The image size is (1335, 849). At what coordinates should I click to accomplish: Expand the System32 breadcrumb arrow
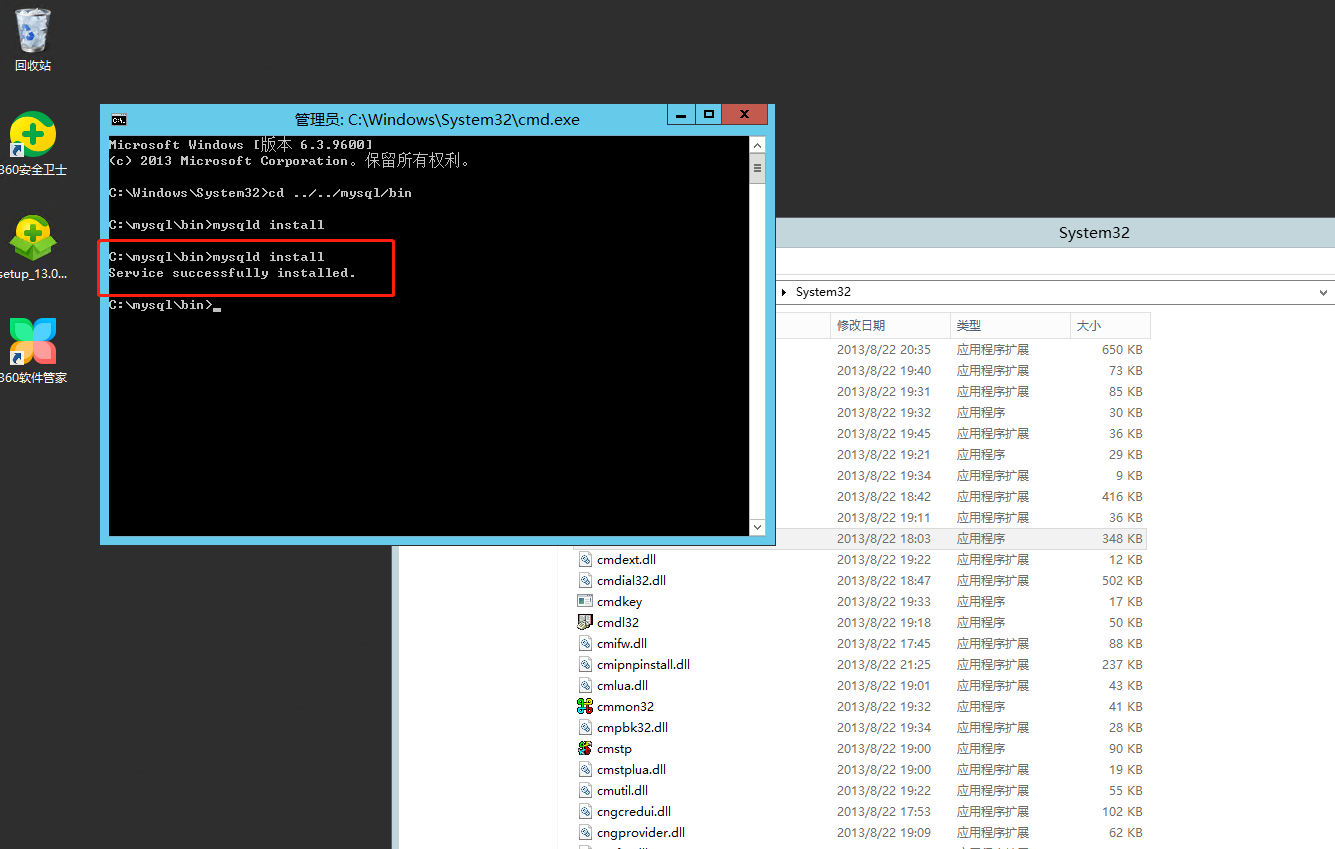tap(782, 292)
